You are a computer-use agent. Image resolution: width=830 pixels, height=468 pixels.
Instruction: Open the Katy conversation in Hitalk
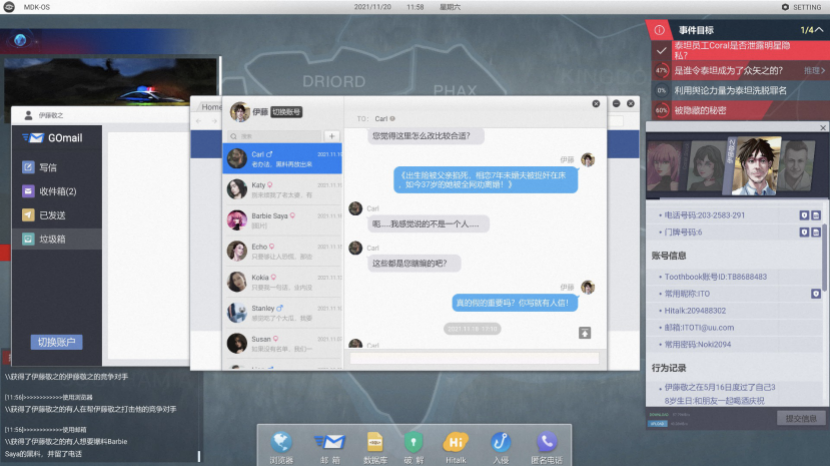(282, 190)
